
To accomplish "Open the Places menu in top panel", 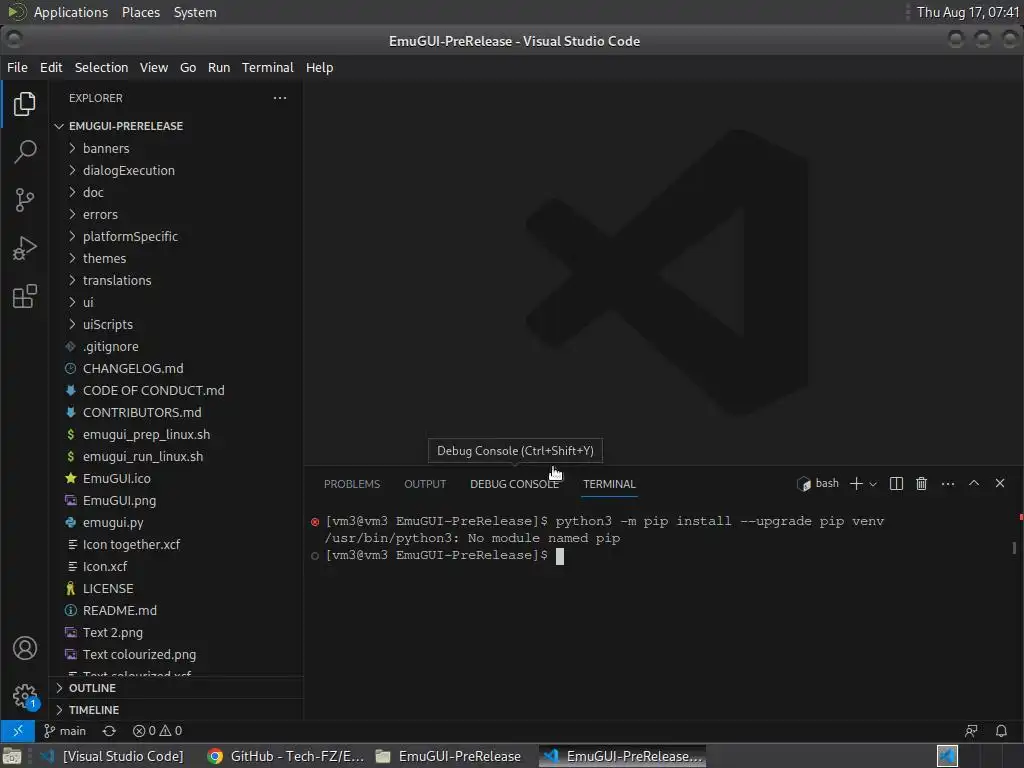I will coord(140,12).
